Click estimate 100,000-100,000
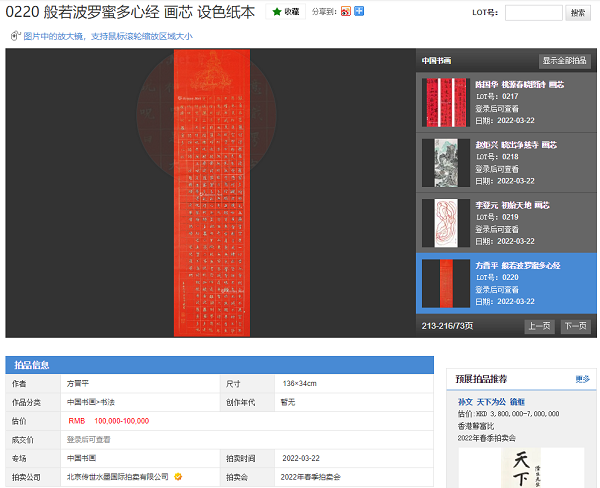The image size is (600, 488). tap(122, 421)
